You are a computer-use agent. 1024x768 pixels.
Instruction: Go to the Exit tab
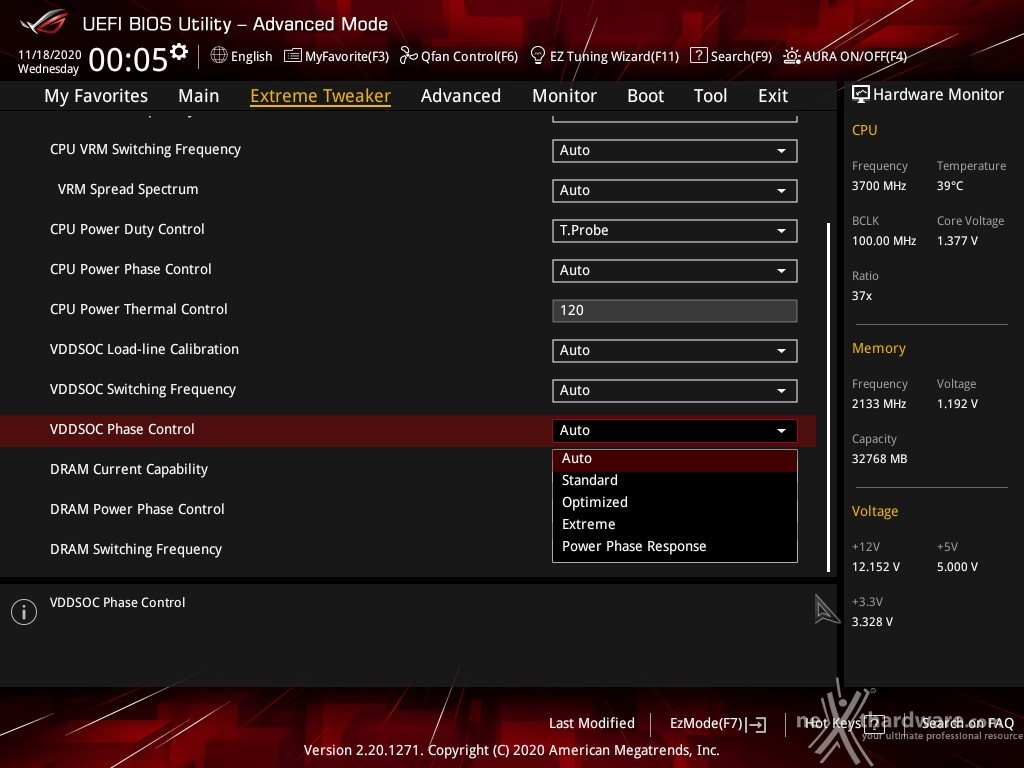pos(773,96)
